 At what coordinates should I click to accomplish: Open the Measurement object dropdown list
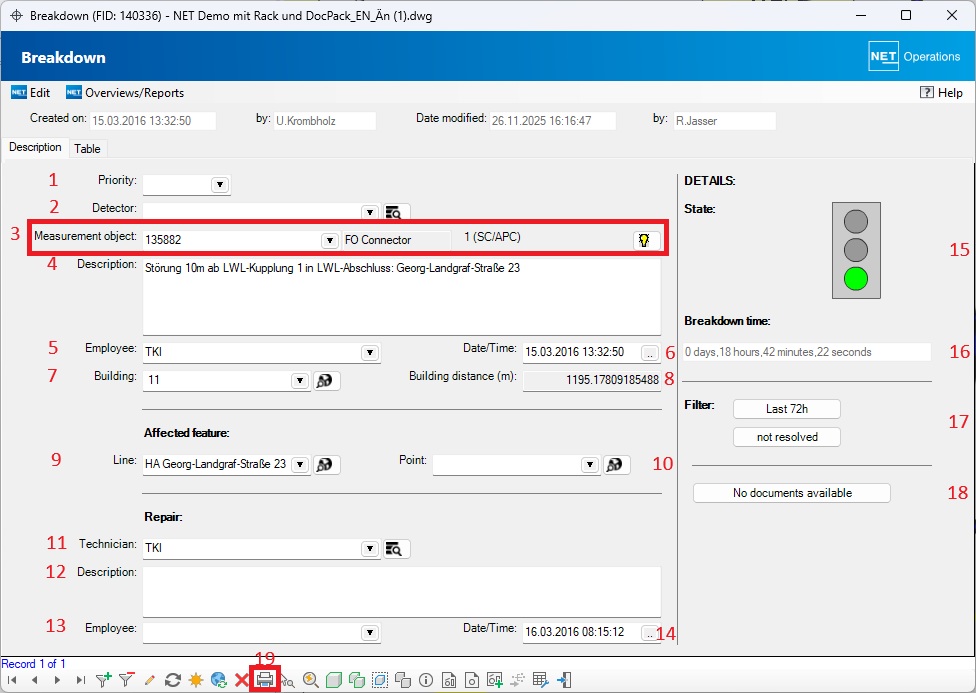(329, 241)
